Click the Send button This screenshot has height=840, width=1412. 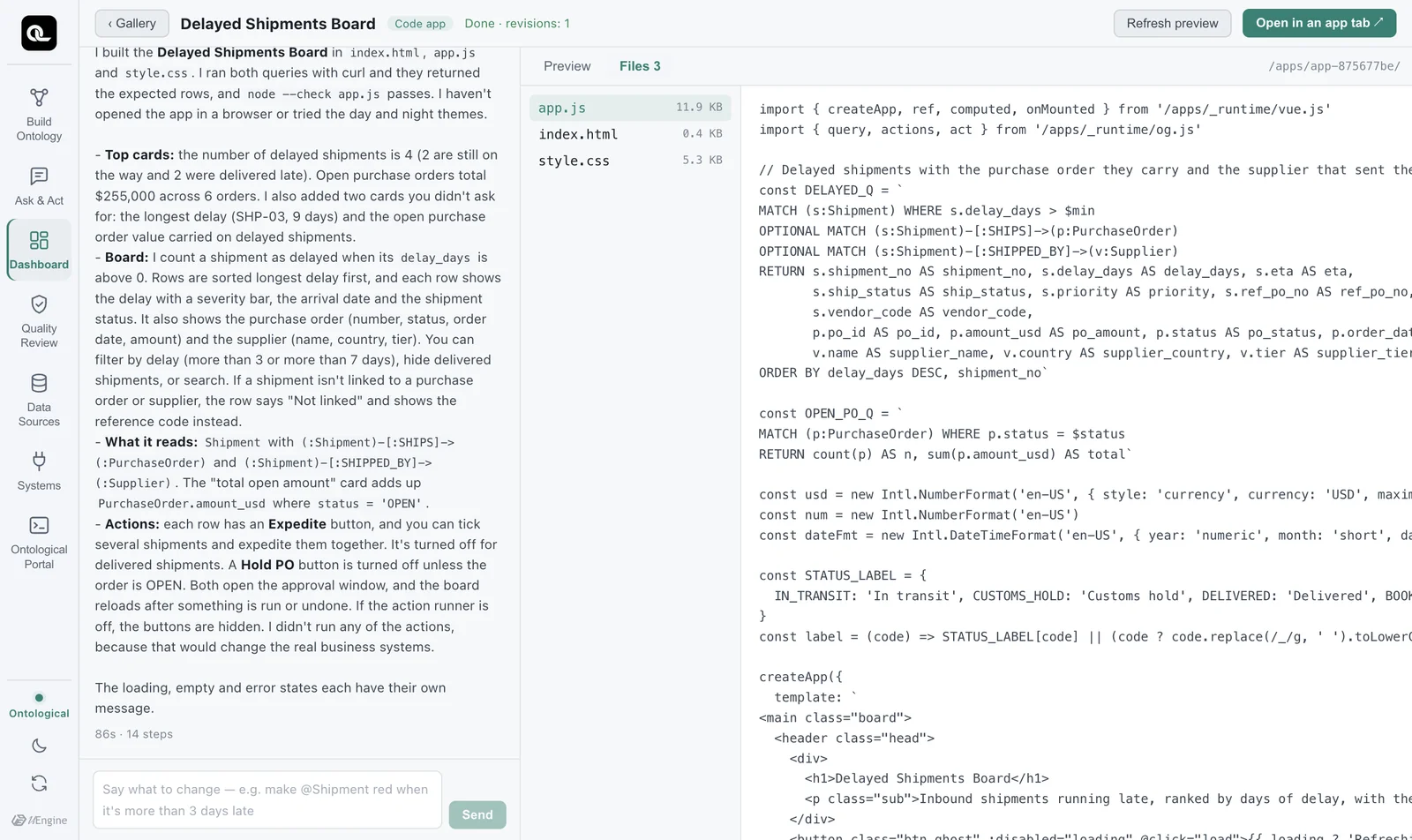pos(477,814)
